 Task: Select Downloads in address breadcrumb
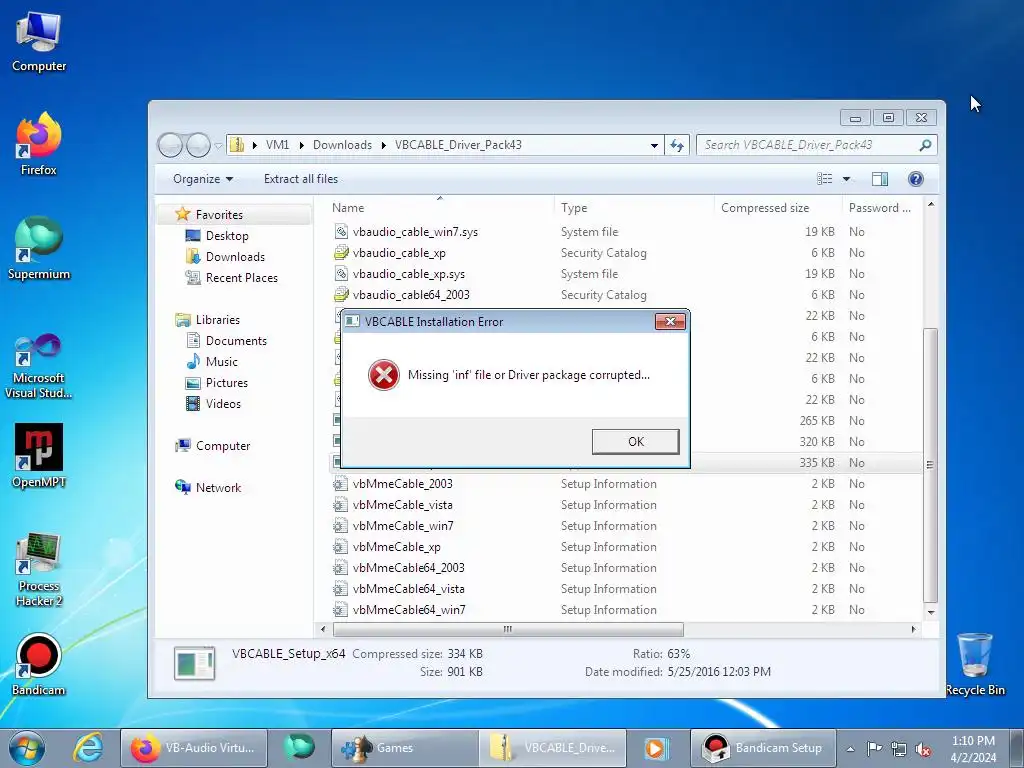click(342, 145)
